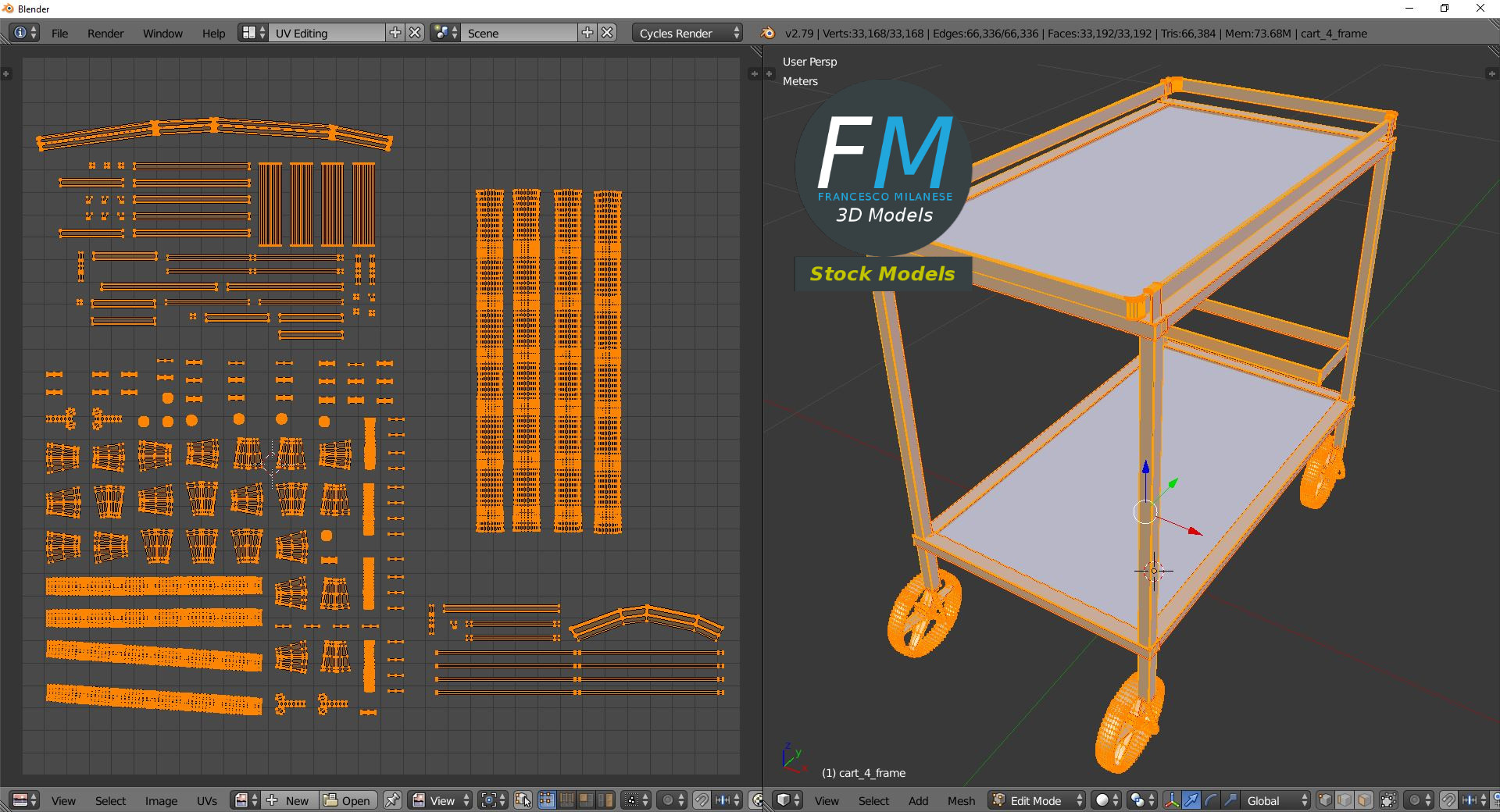Viewport: 1500px width, 812px height.
Task: Toggle snapping in the 3D viewport
Action: pos(1448,800)
